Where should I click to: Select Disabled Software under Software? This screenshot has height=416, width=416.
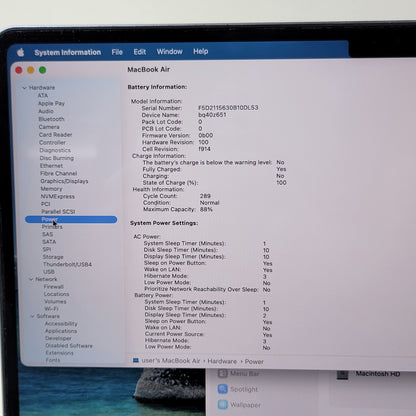69,346
